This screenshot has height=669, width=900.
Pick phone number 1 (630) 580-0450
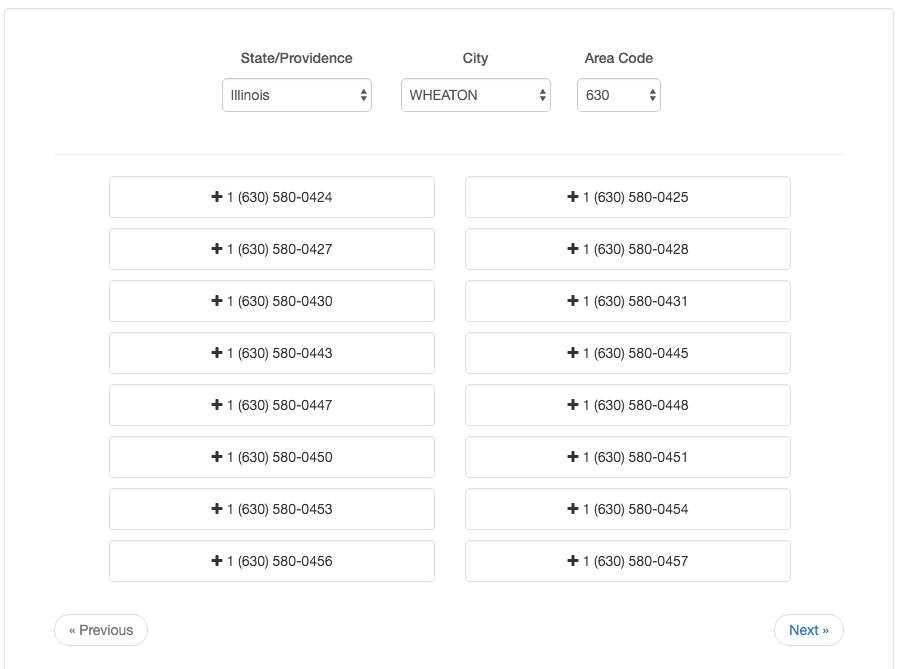pos(272,457)
